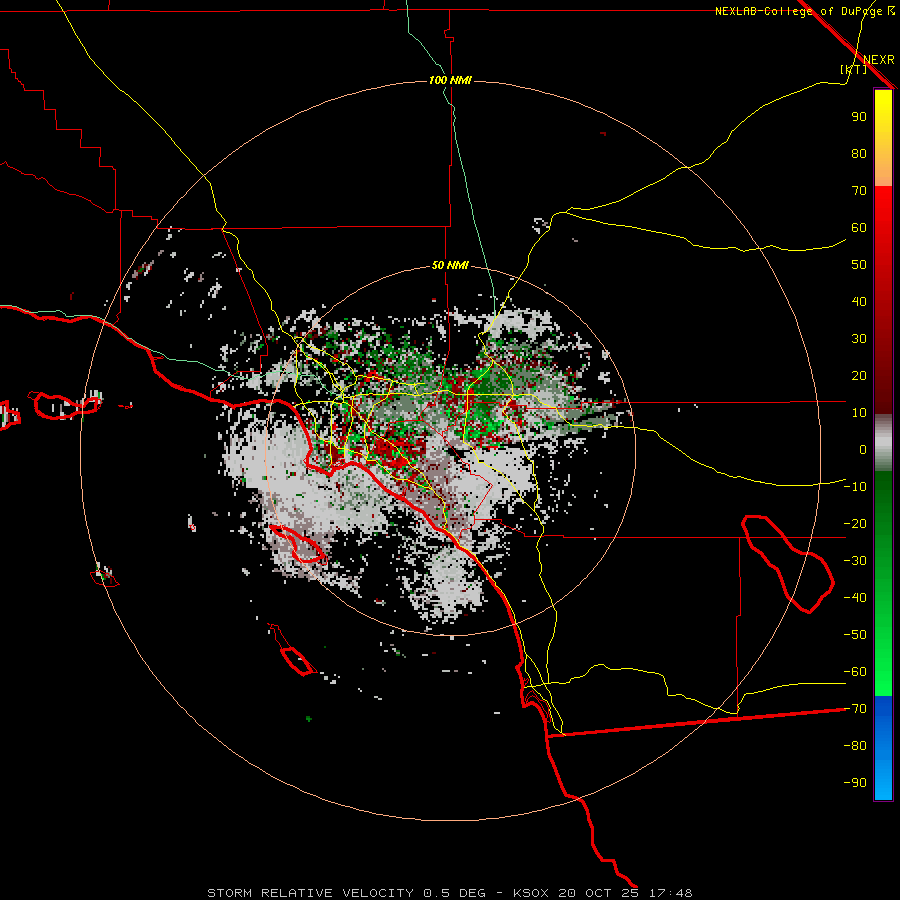
Task: Click the blue bottom segment of the color bar
Action: (883, 748)
